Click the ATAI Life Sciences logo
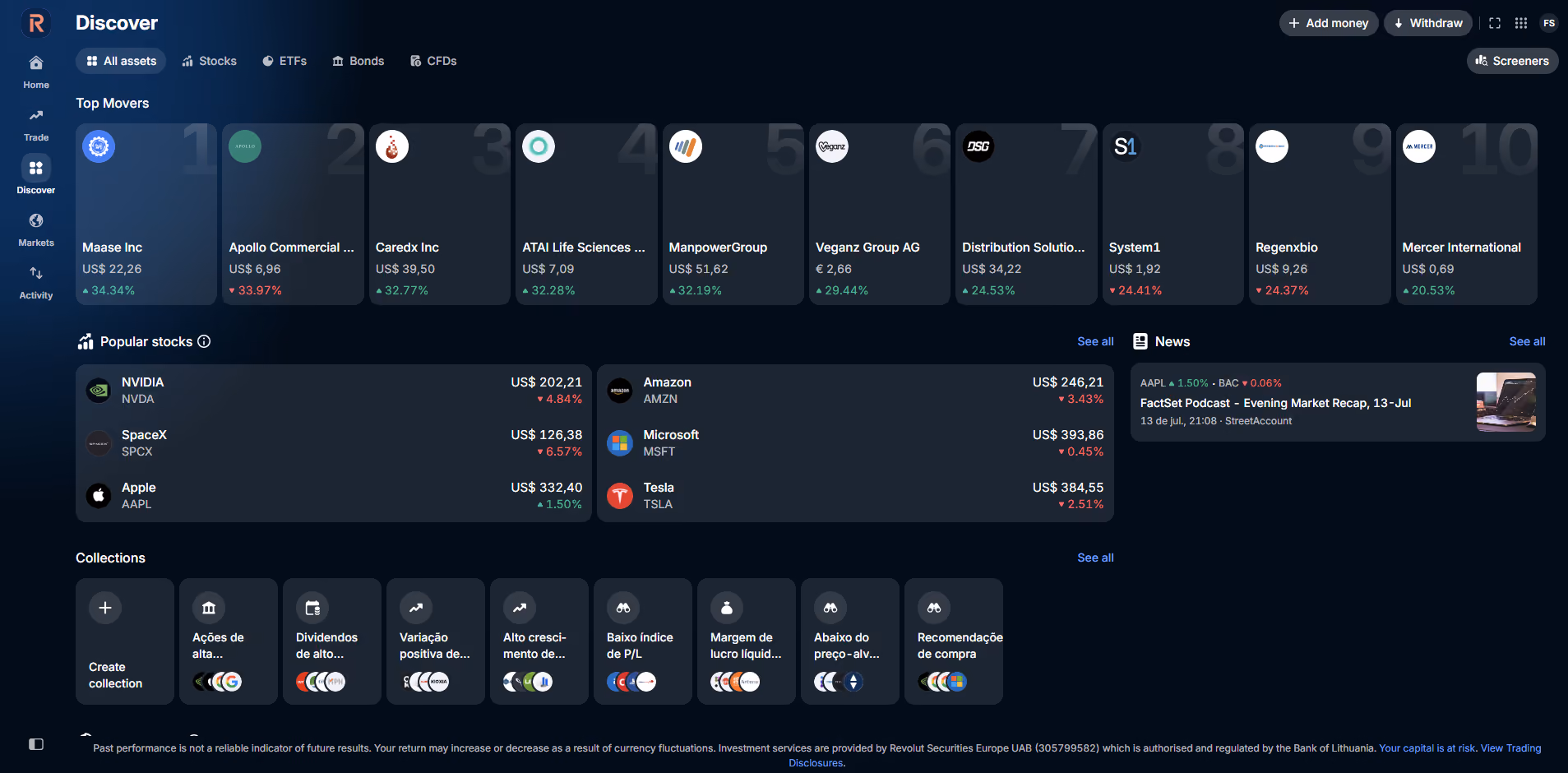The height and width of the screenshot is (773, 1568). tap(539, 146)
